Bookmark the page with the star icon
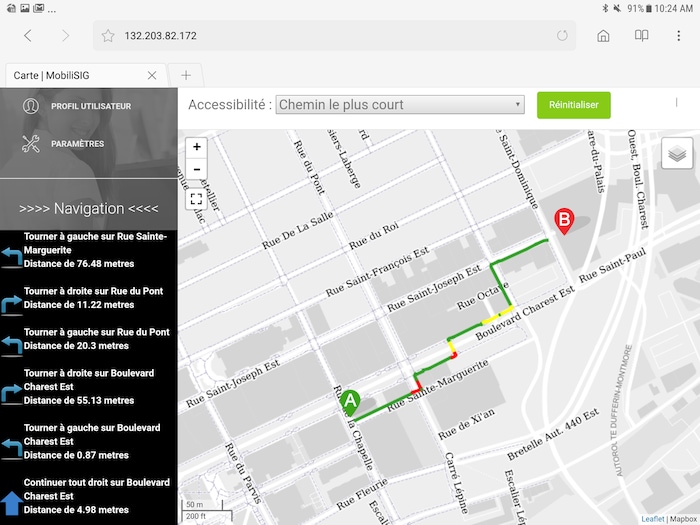This screenshot has width=700, height=525. click(108, 36)
